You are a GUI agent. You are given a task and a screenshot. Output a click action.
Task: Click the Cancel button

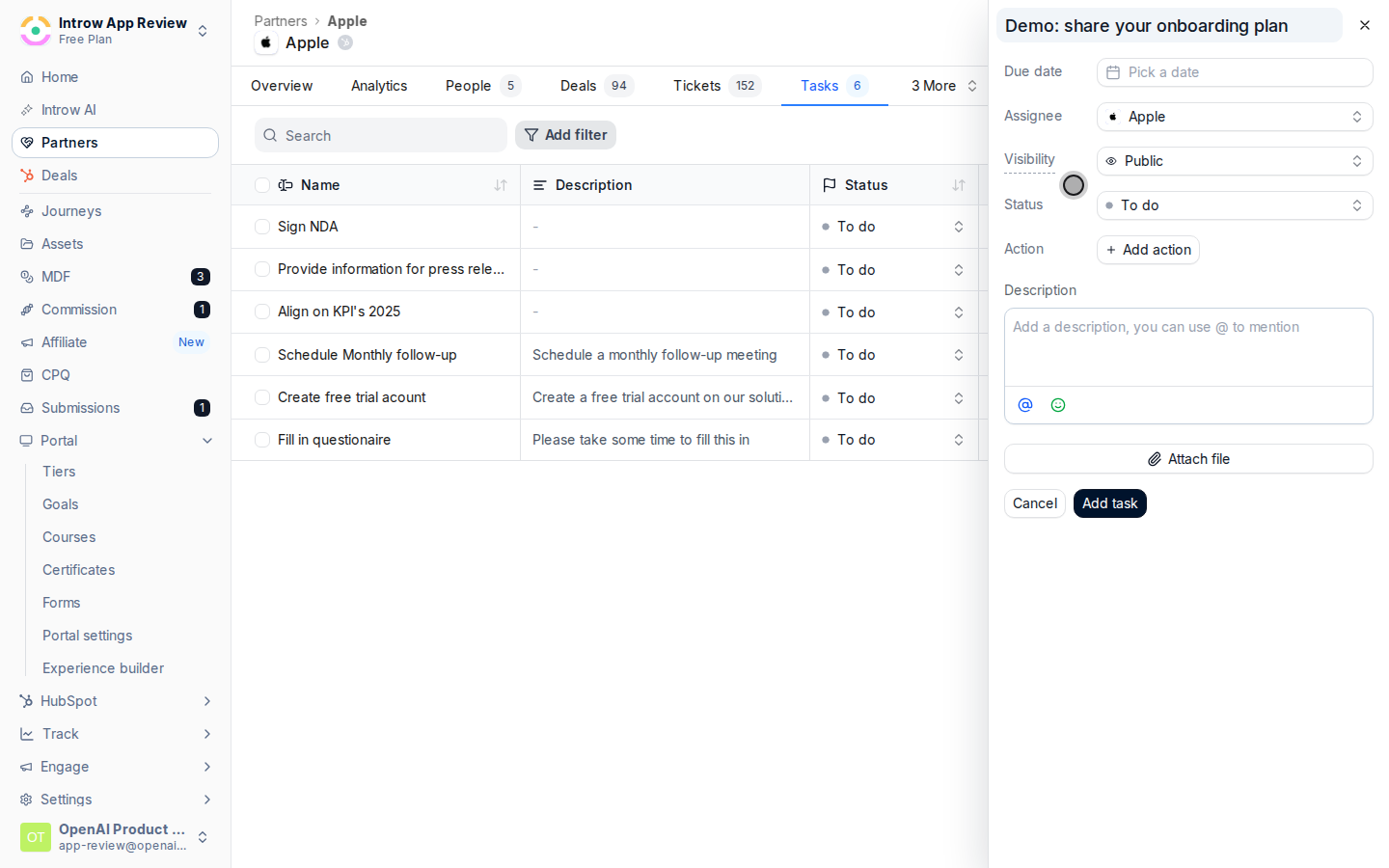(x=1035, y=503)
